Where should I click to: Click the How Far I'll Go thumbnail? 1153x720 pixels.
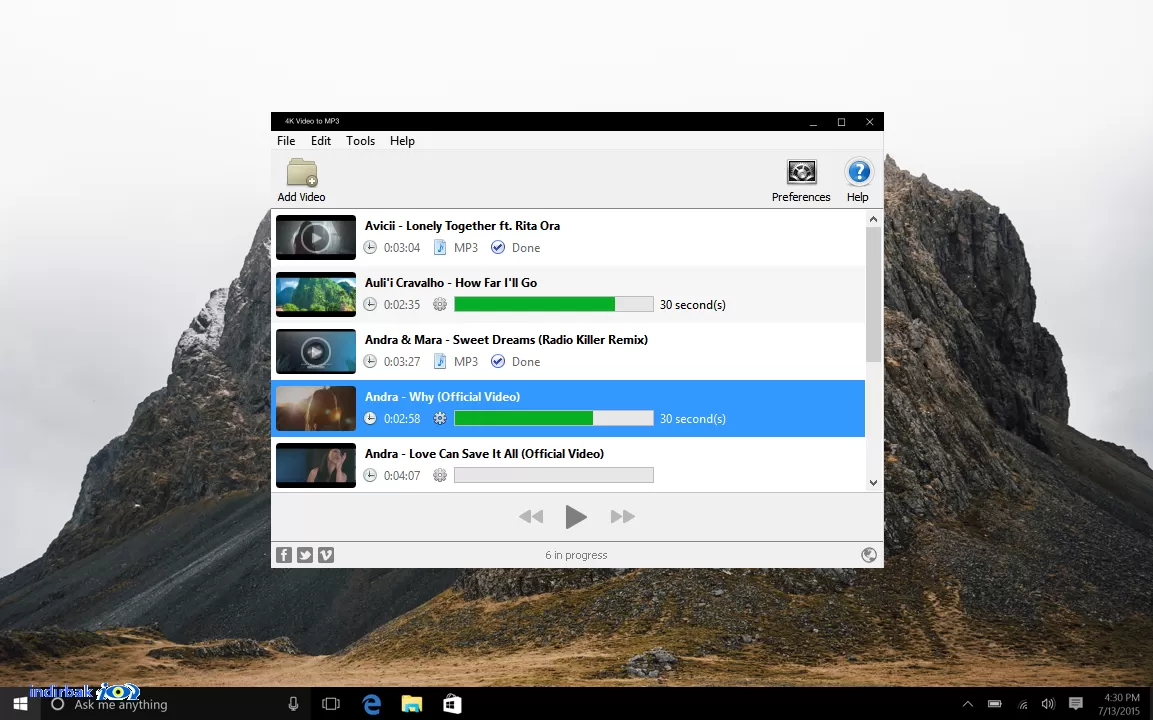tap(315, 294)
